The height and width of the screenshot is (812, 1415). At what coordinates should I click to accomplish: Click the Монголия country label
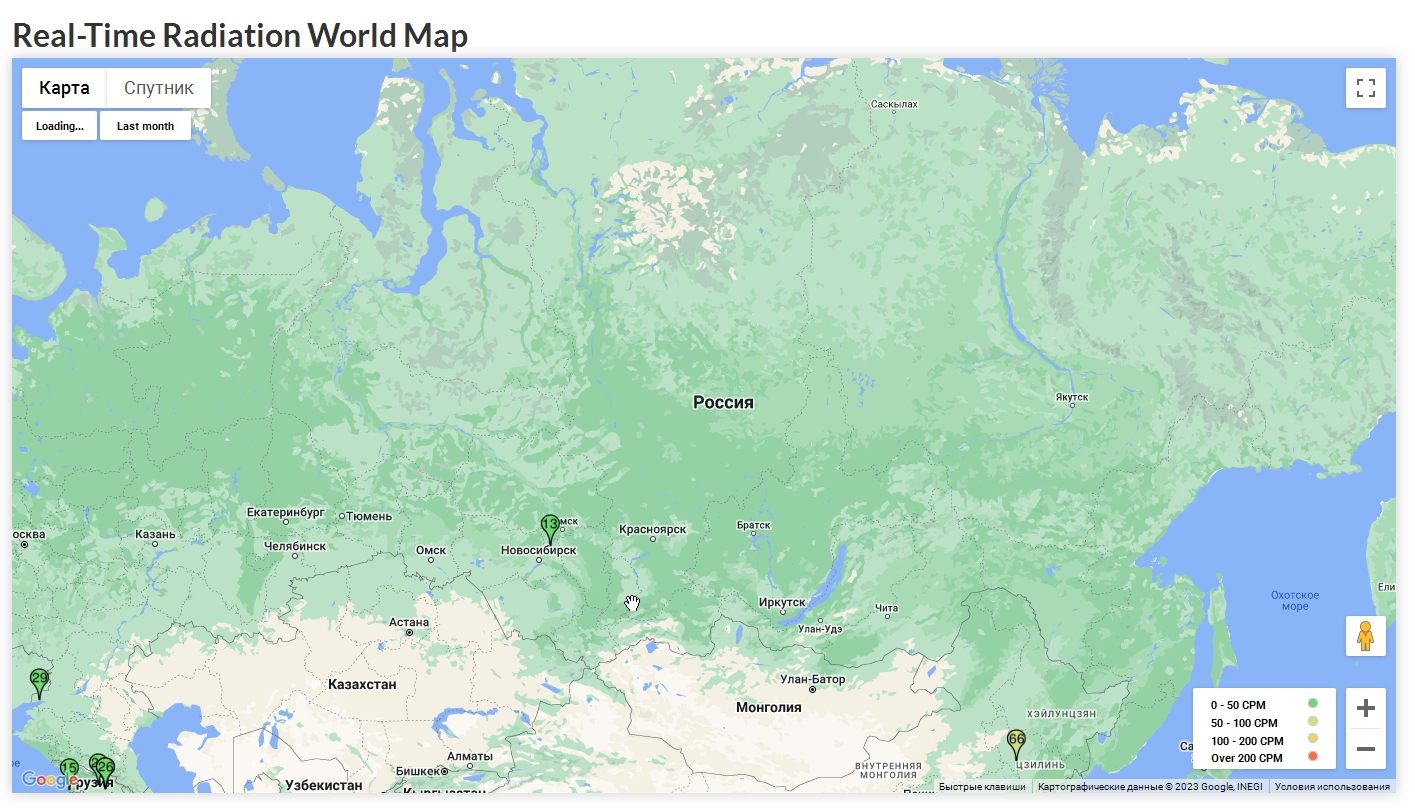[769, 707]
